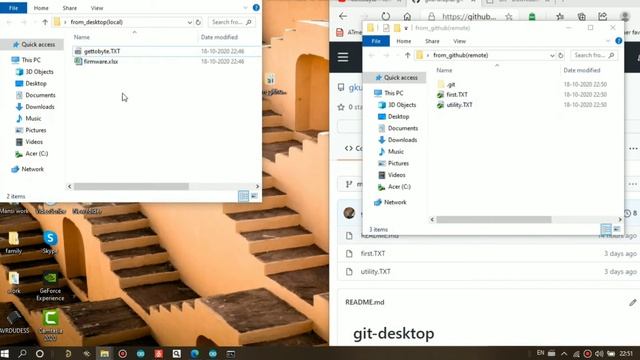Refresh the from_desktop(local) folder view
Screen dimensions: 640x360
point(198,22)
